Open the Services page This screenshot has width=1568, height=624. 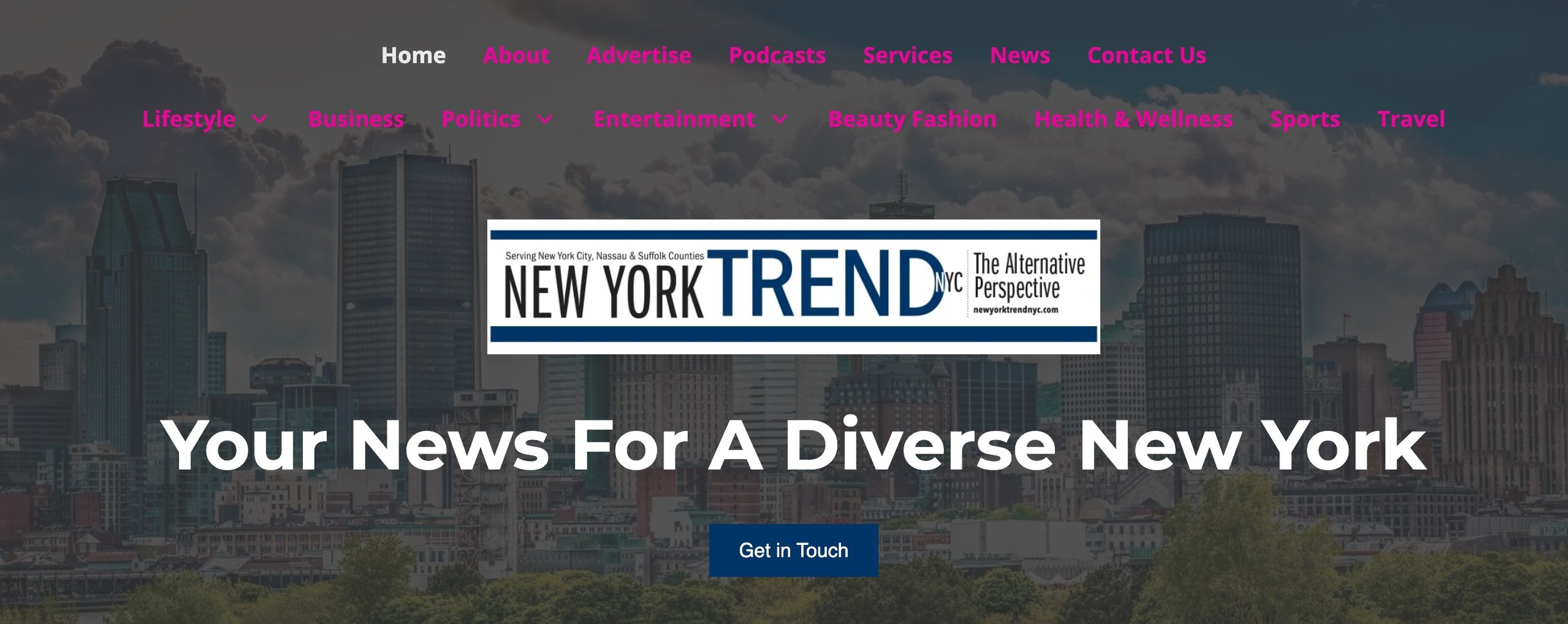908,55
